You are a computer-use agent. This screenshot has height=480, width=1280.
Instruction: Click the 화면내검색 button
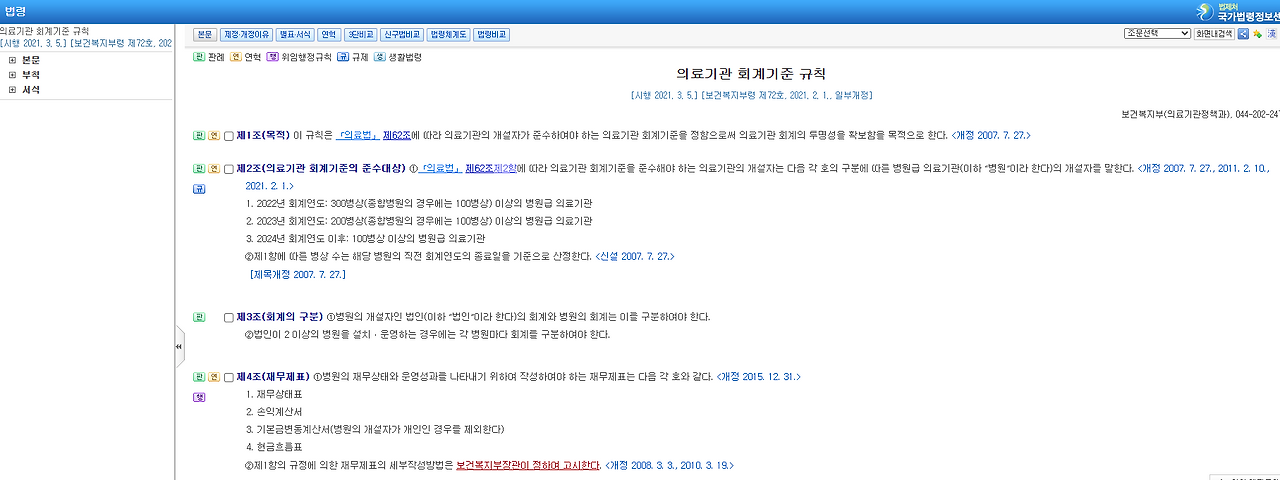(1214, 34)
